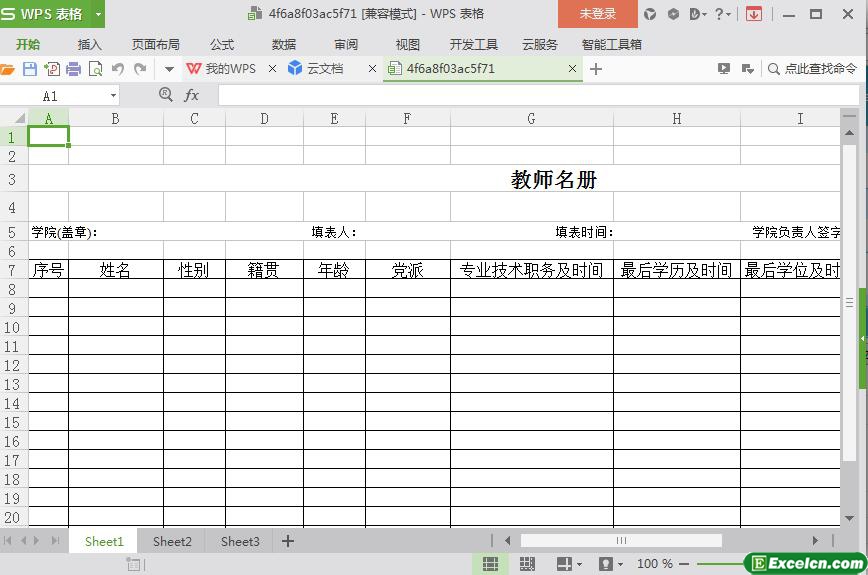868x575 pixels.
Task: Click the fx insert function icon
Action: (x=191, y=95)
